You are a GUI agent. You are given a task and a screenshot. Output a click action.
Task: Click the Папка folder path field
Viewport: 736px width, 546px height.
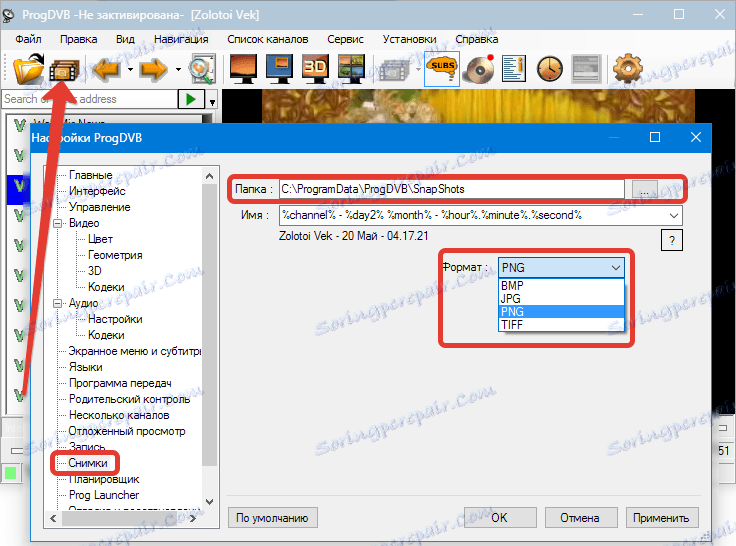[451, 189]
